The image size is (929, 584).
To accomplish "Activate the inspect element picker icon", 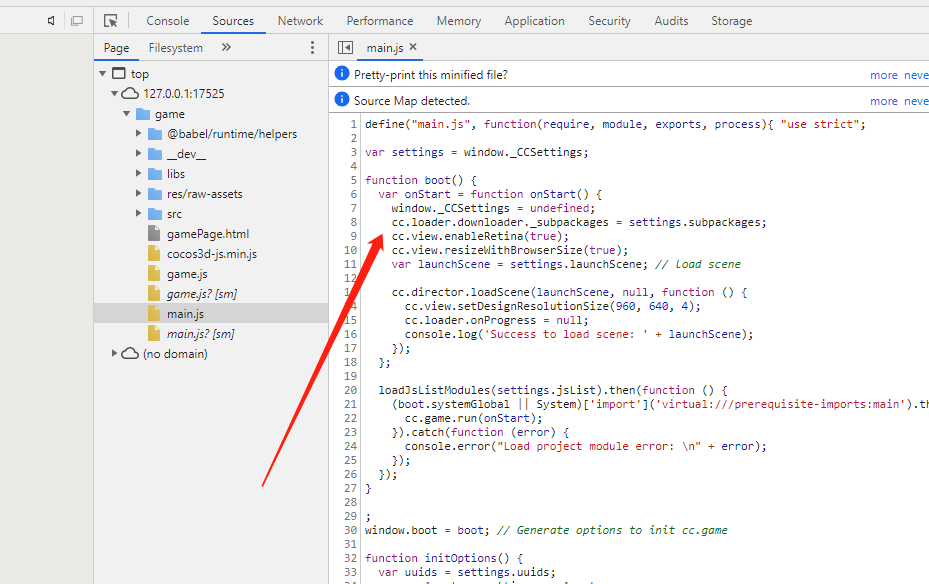I will [x=111, y=20].
